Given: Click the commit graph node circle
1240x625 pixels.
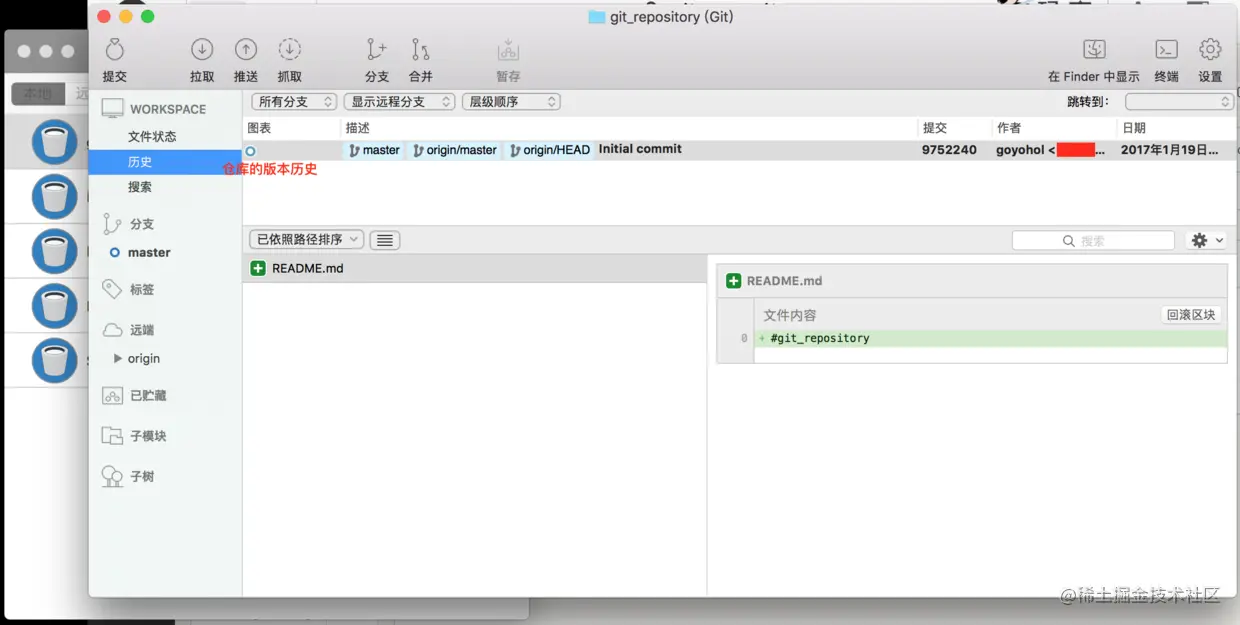Looking at the screenshot, I should (250, 151).
